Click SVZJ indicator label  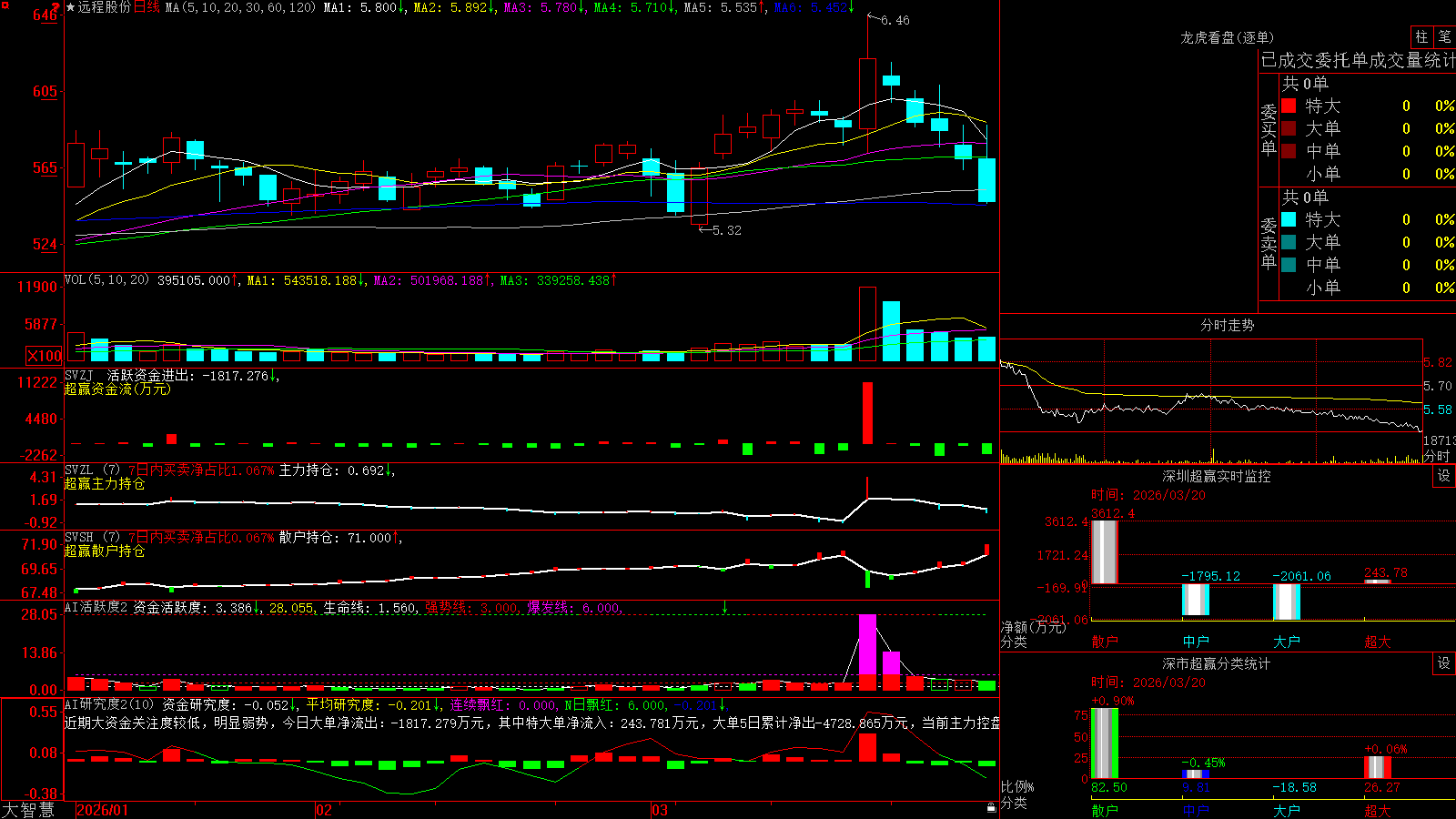point(79,375)
